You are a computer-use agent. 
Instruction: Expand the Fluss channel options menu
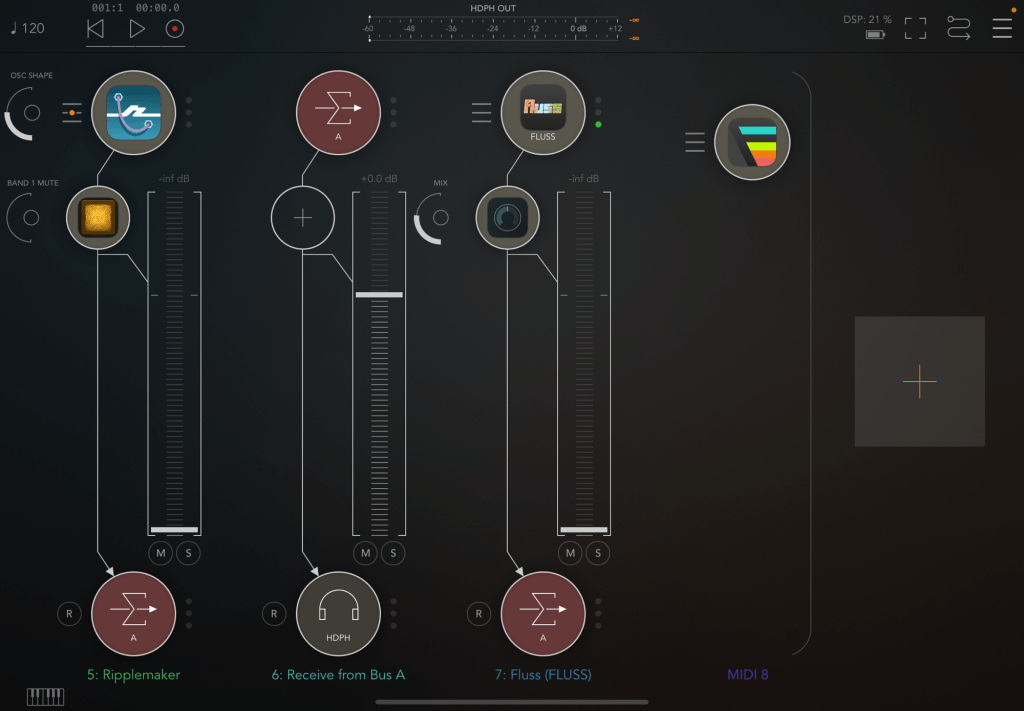click(481, 113)
